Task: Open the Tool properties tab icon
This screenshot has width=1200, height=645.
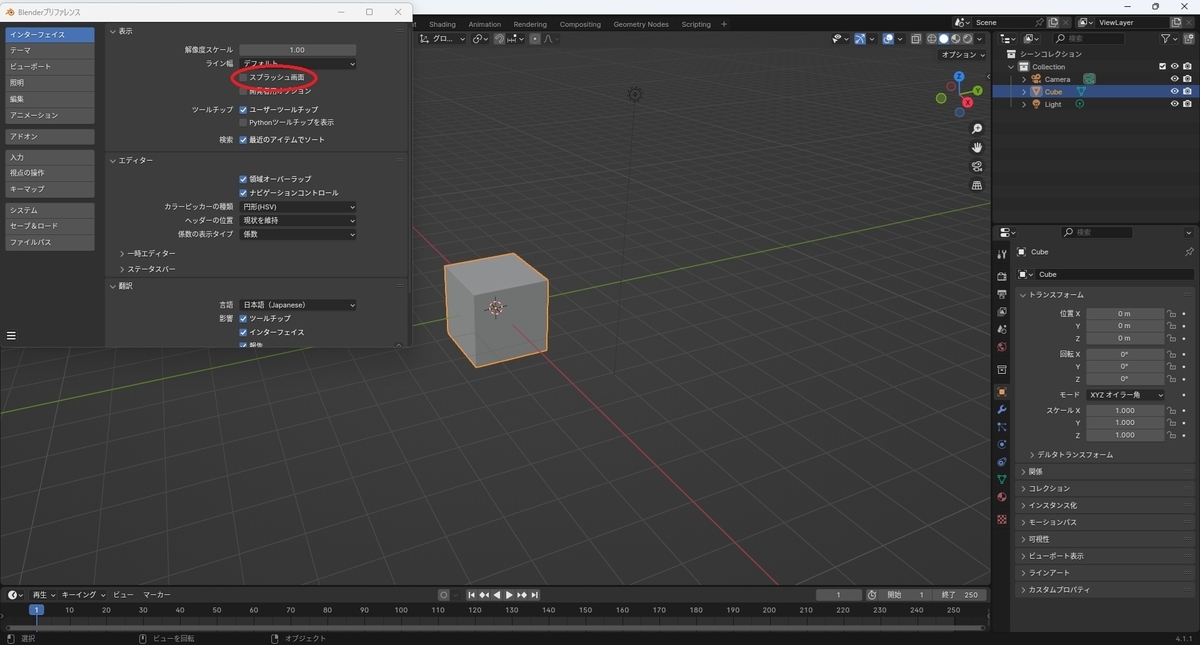Action: 1002,255
